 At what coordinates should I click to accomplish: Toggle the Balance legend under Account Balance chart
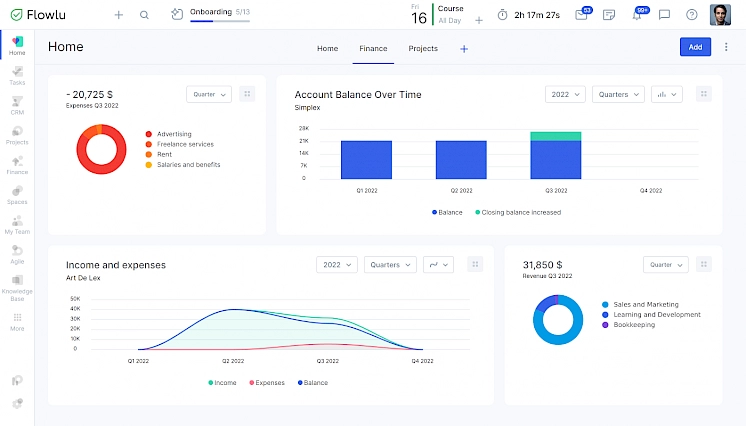[x=447, y=212]
